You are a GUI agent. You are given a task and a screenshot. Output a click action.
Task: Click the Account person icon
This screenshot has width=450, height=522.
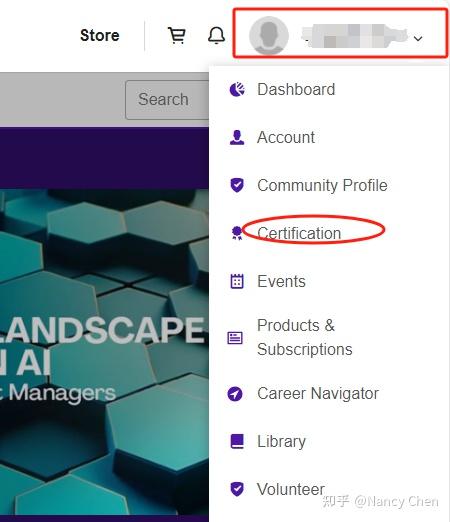[x=237, y=137]
